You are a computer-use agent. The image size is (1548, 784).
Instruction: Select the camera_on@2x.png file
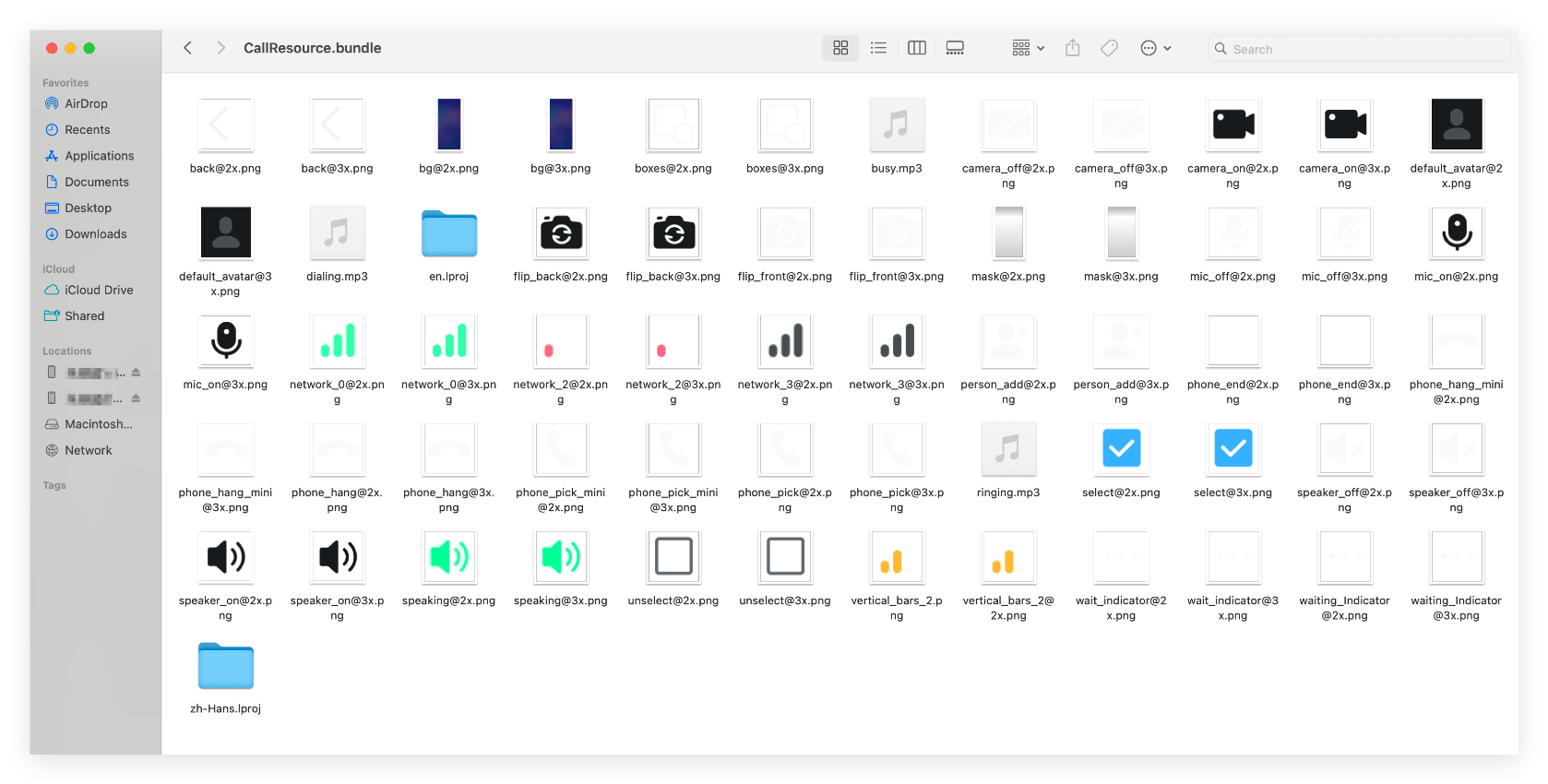point(1232,125)
